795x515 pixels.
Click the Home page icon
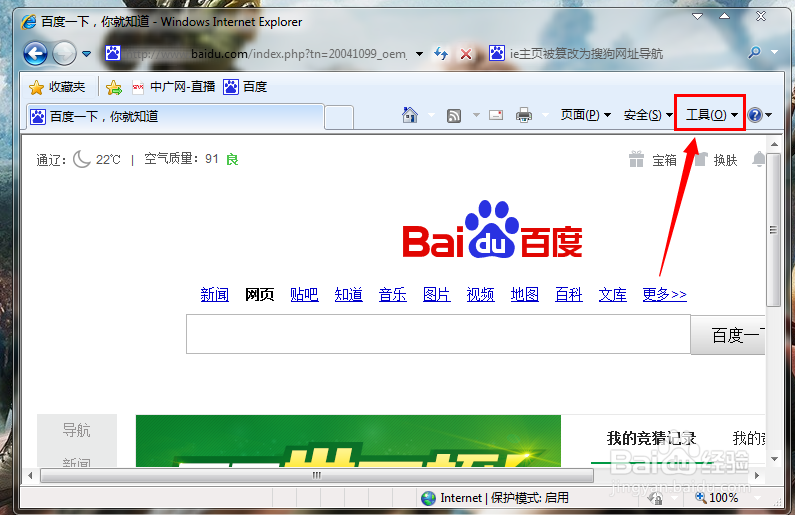point(410,115)
